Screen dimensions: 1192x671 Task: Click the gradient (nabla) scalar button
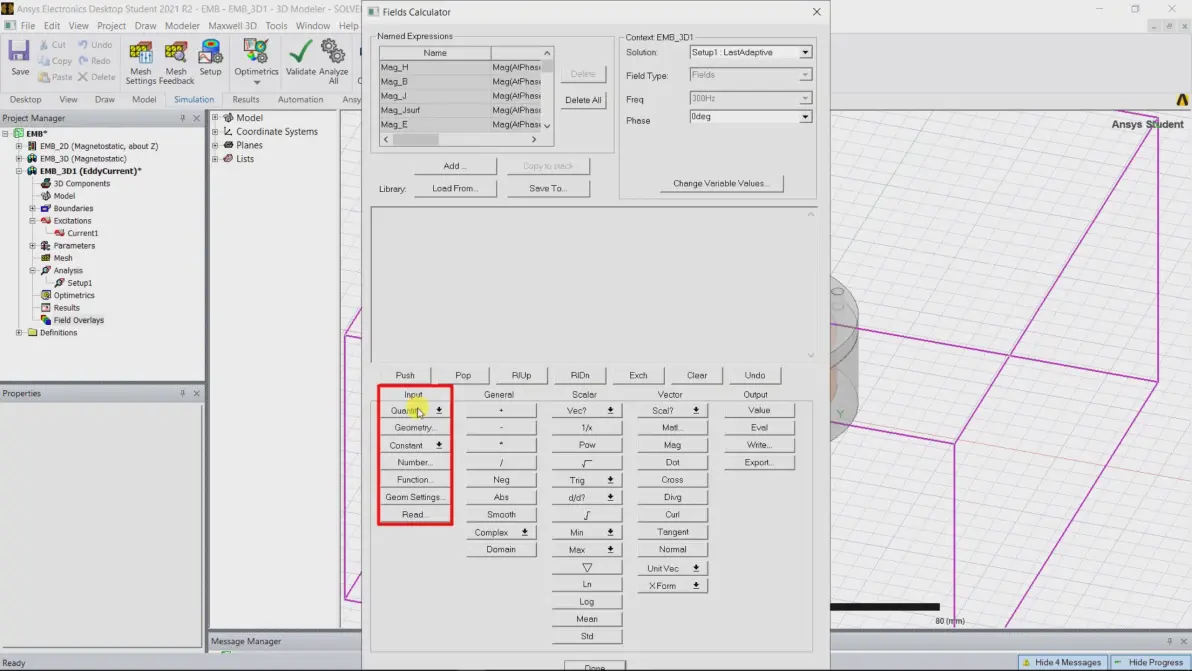tap(587, 568)
